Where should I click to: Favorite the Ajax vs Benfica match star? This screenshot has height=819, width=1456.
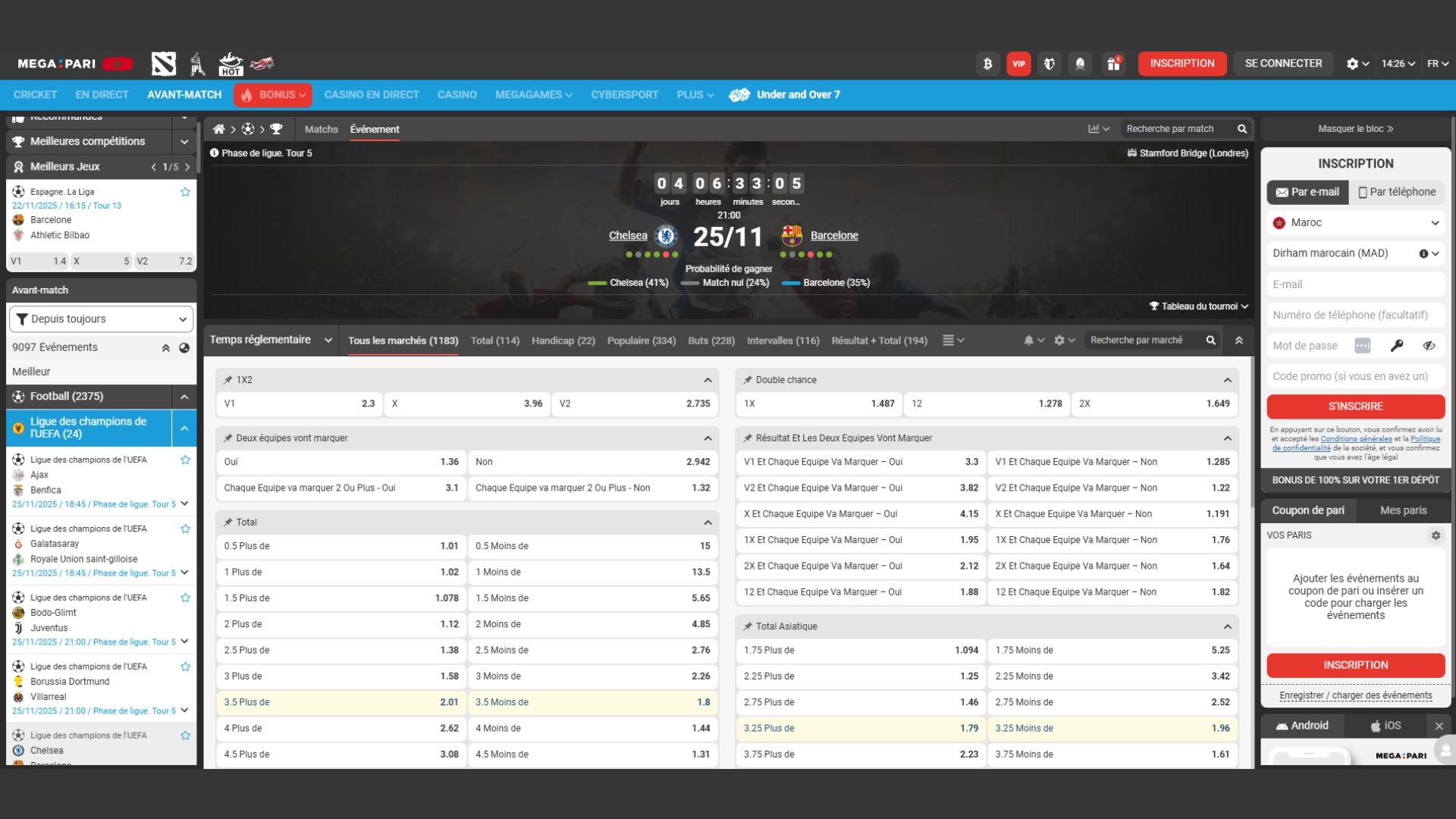185,460
